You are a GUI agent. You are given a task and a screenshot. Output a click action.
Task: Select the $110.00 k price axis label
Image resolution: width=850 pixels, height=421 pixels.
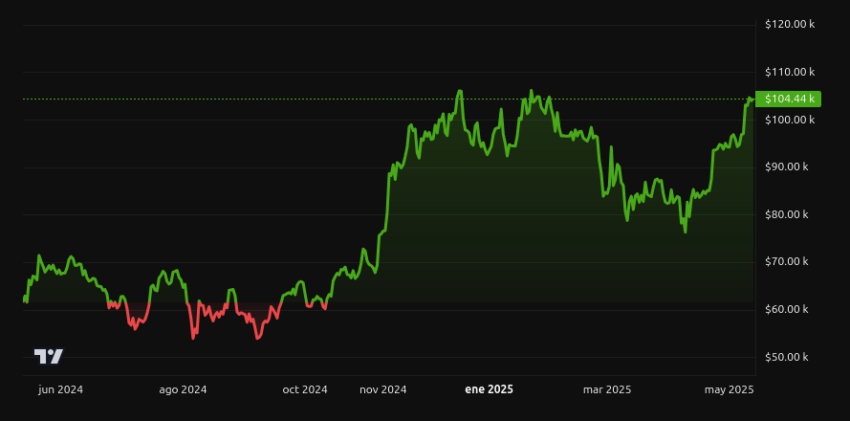790,72
